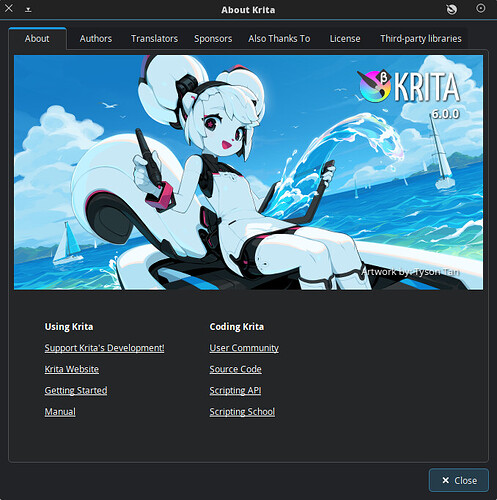Open the Third-party libraries tab
Image resolution: width=497 pixels, height=500 pixels.
421,39
